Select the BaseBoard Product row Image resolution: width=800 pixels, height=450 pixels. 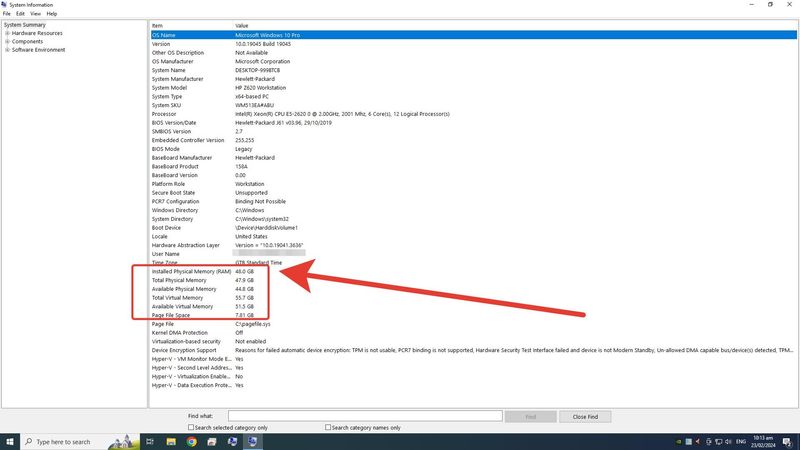click(473, 166)
